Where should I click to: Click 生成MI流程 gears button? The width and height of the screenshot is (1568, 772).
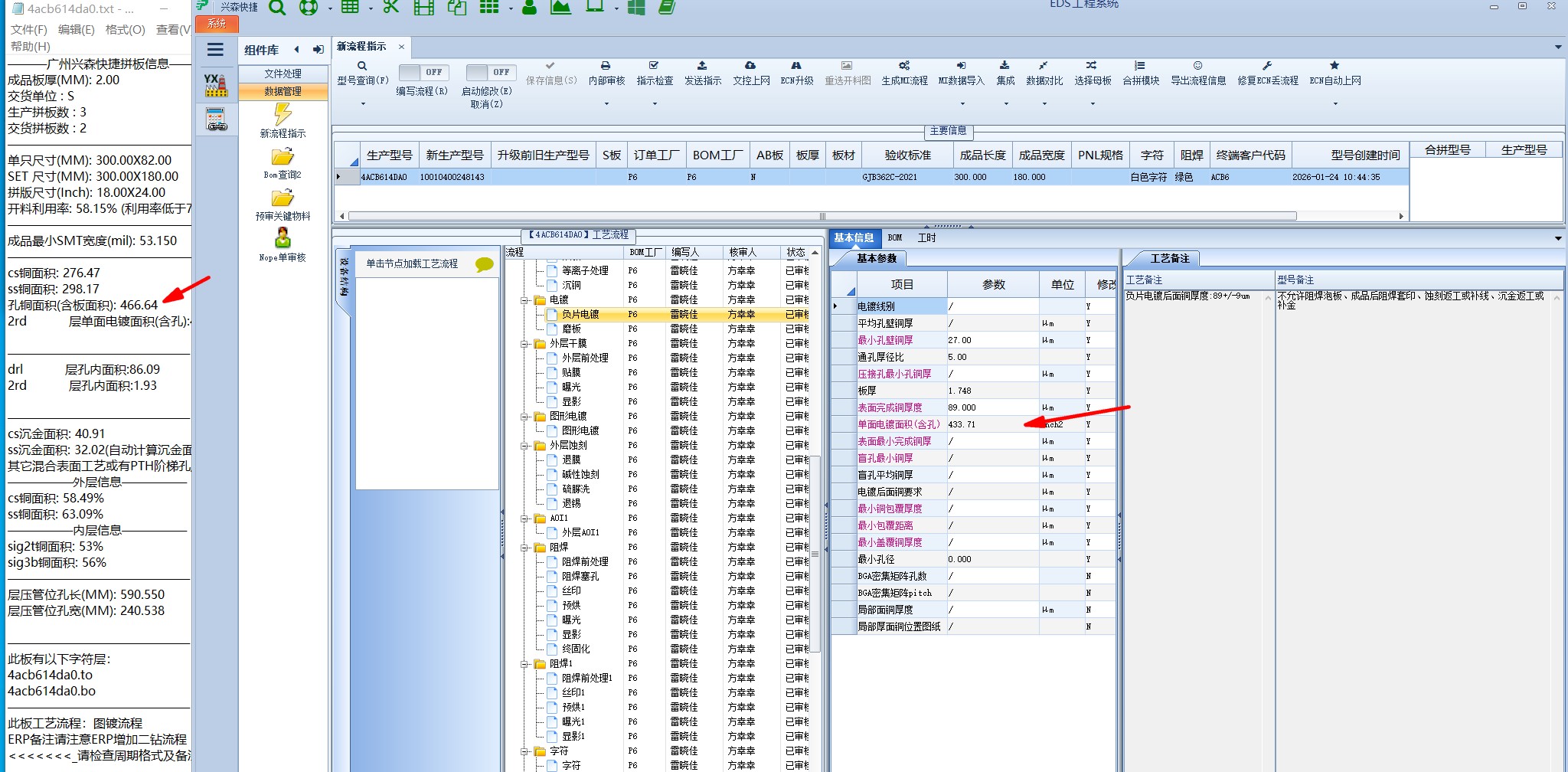tap(904, 74)
